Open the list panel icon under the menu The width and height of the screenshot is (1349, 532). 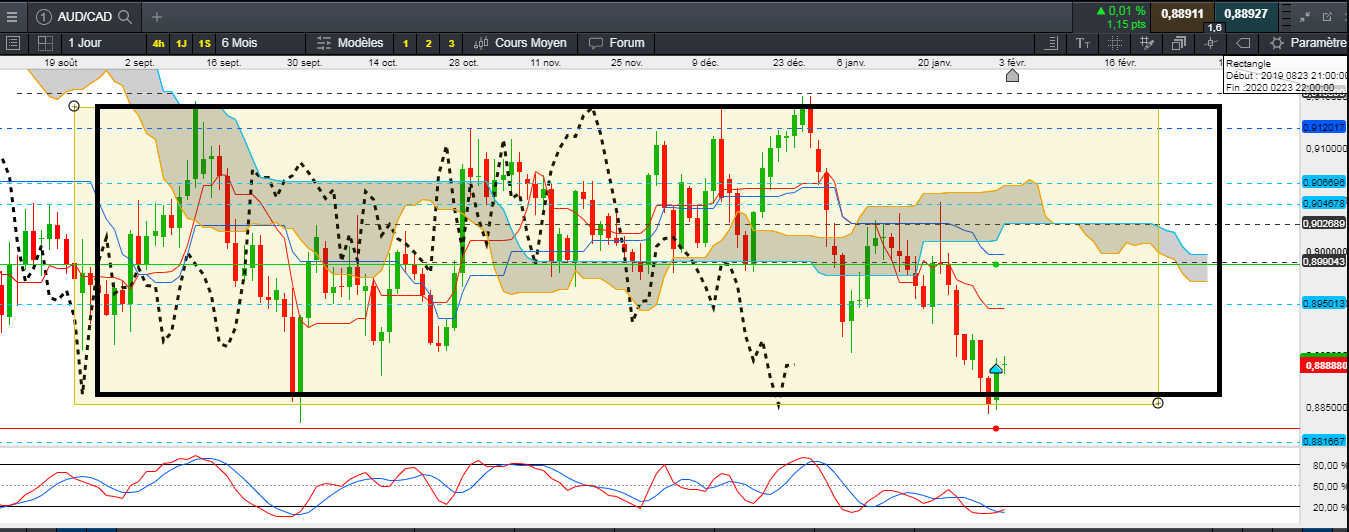(13, 43)
